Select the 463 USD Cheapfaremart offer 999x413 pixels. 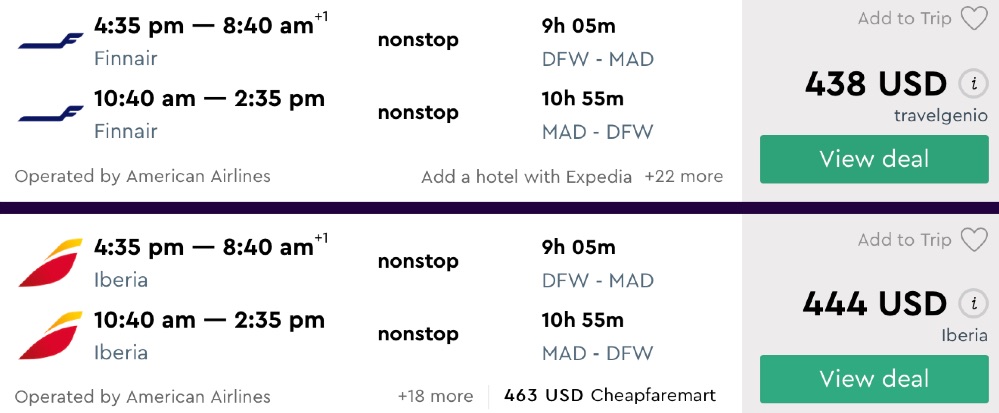(x=610, y=396)
